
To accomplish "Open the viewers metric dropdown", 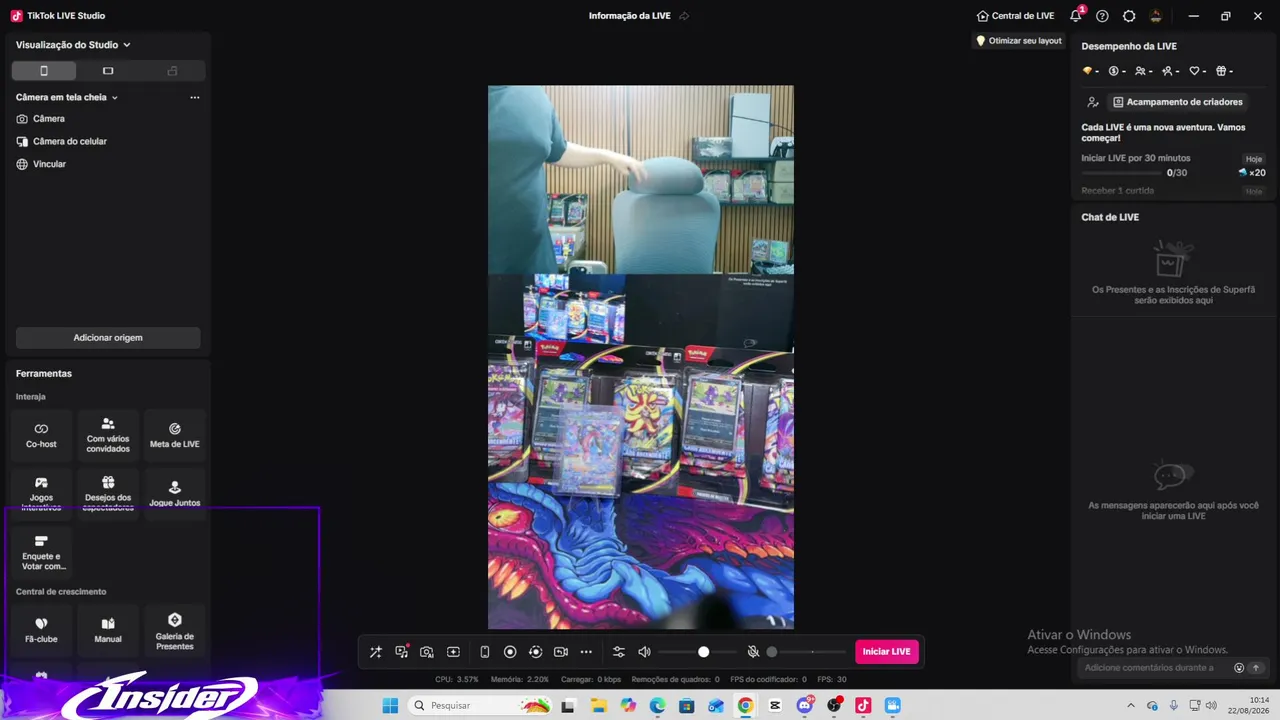I will tap(1144, 71).
